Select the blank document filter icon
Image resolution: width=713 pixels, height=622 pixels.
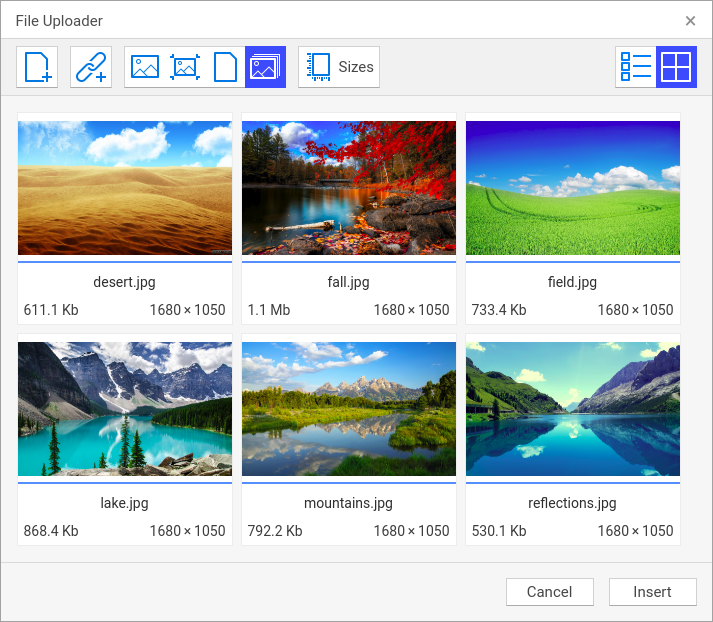tap(225, 67)
